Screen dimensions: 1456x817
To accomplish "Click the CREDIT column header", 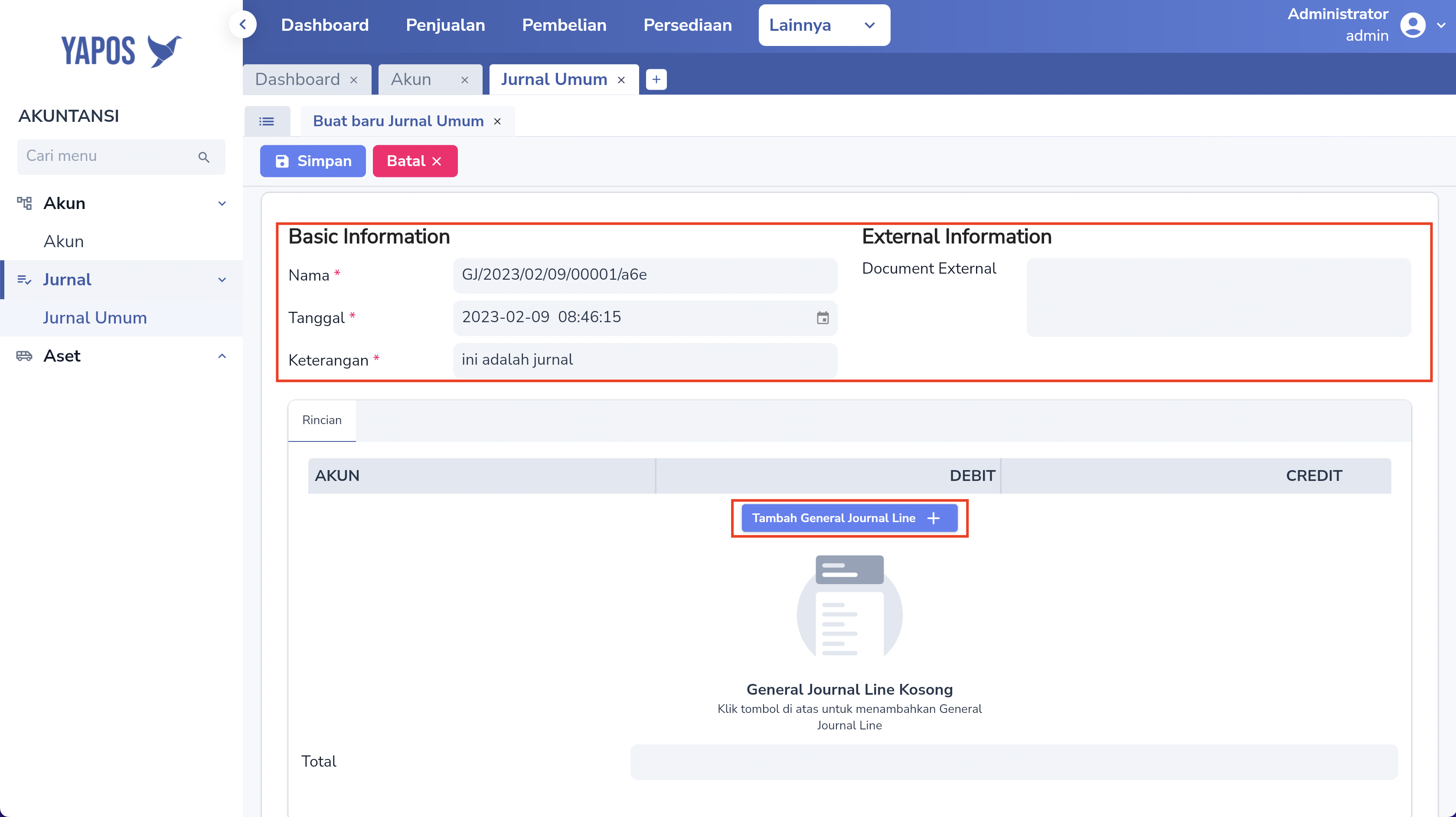I will point(1196,476).
